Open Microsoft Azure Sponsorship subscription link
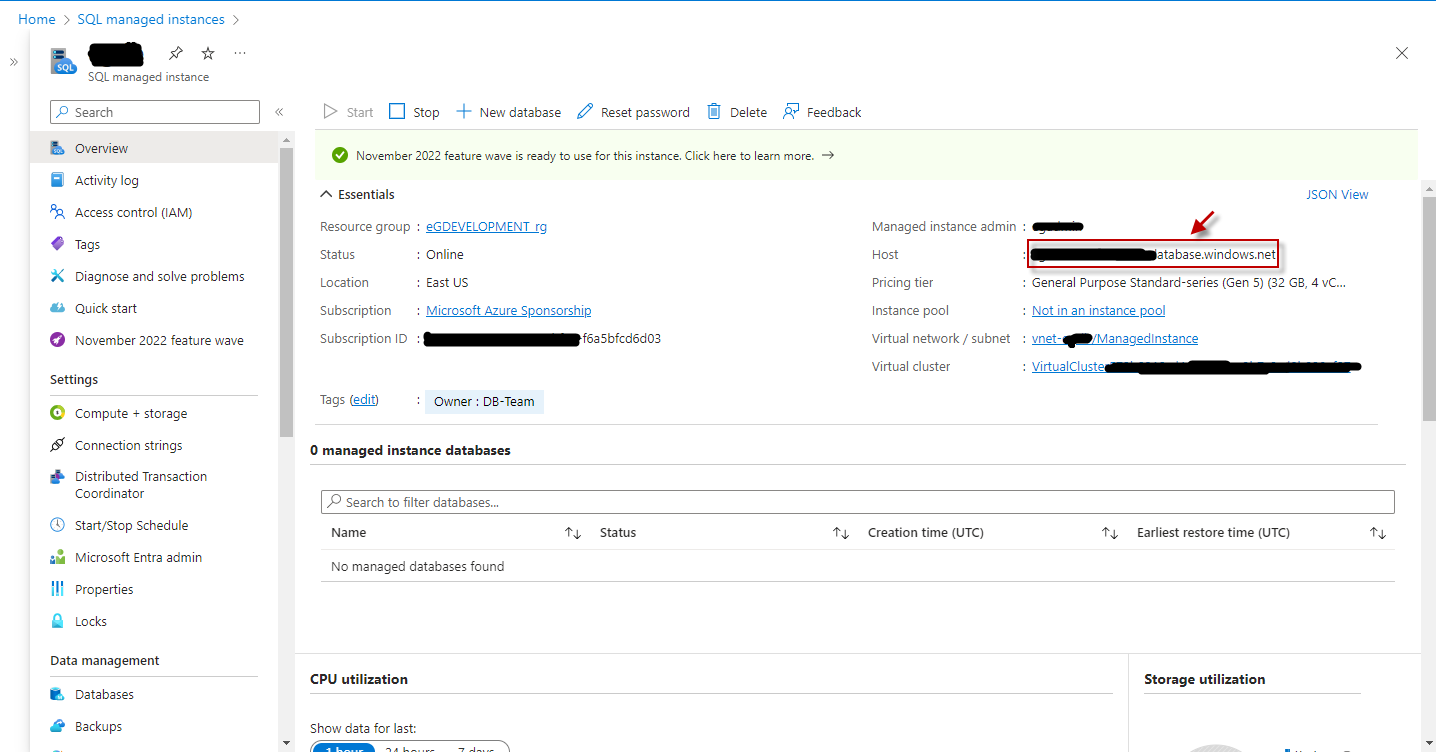 tap(508, 310)
